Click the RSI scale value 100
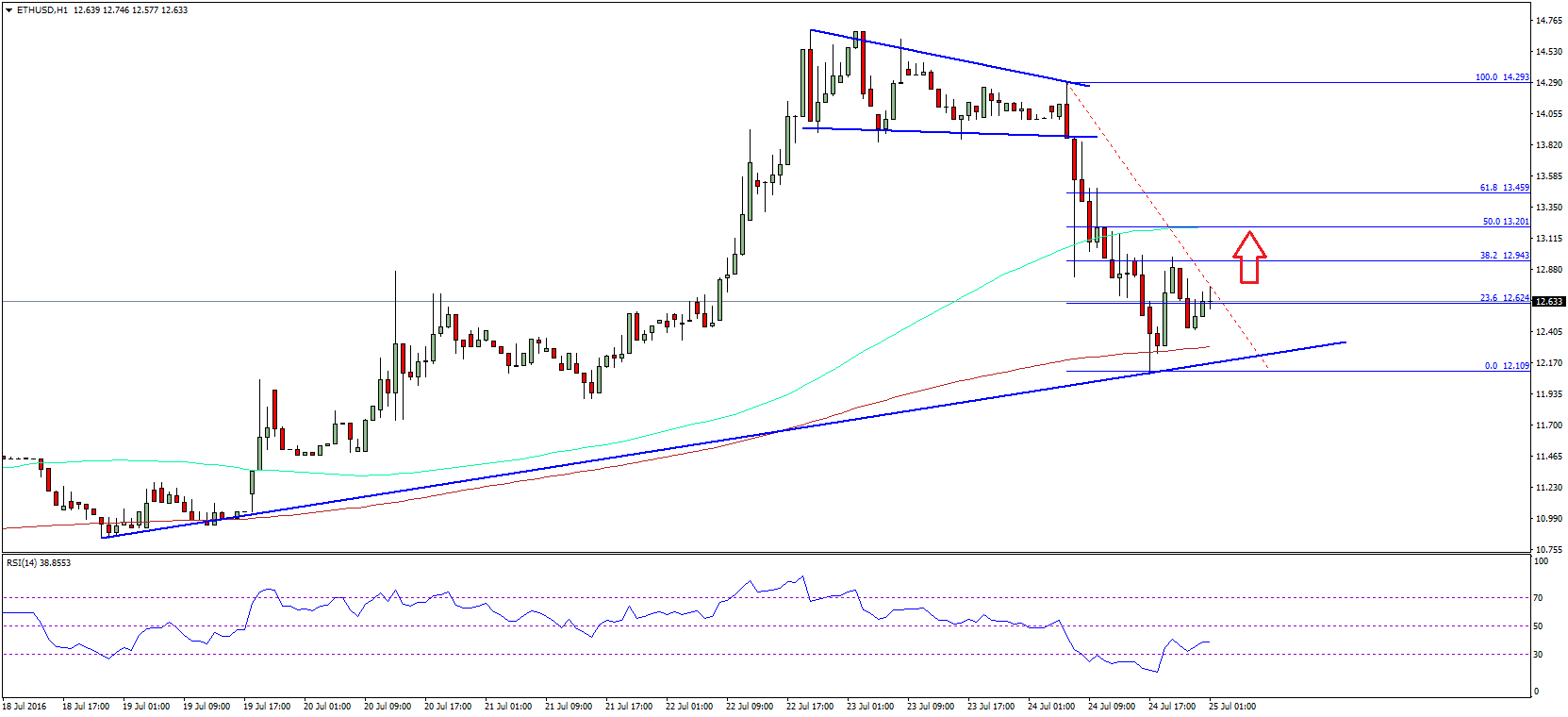The image size is (1568, 717). 1541,561
